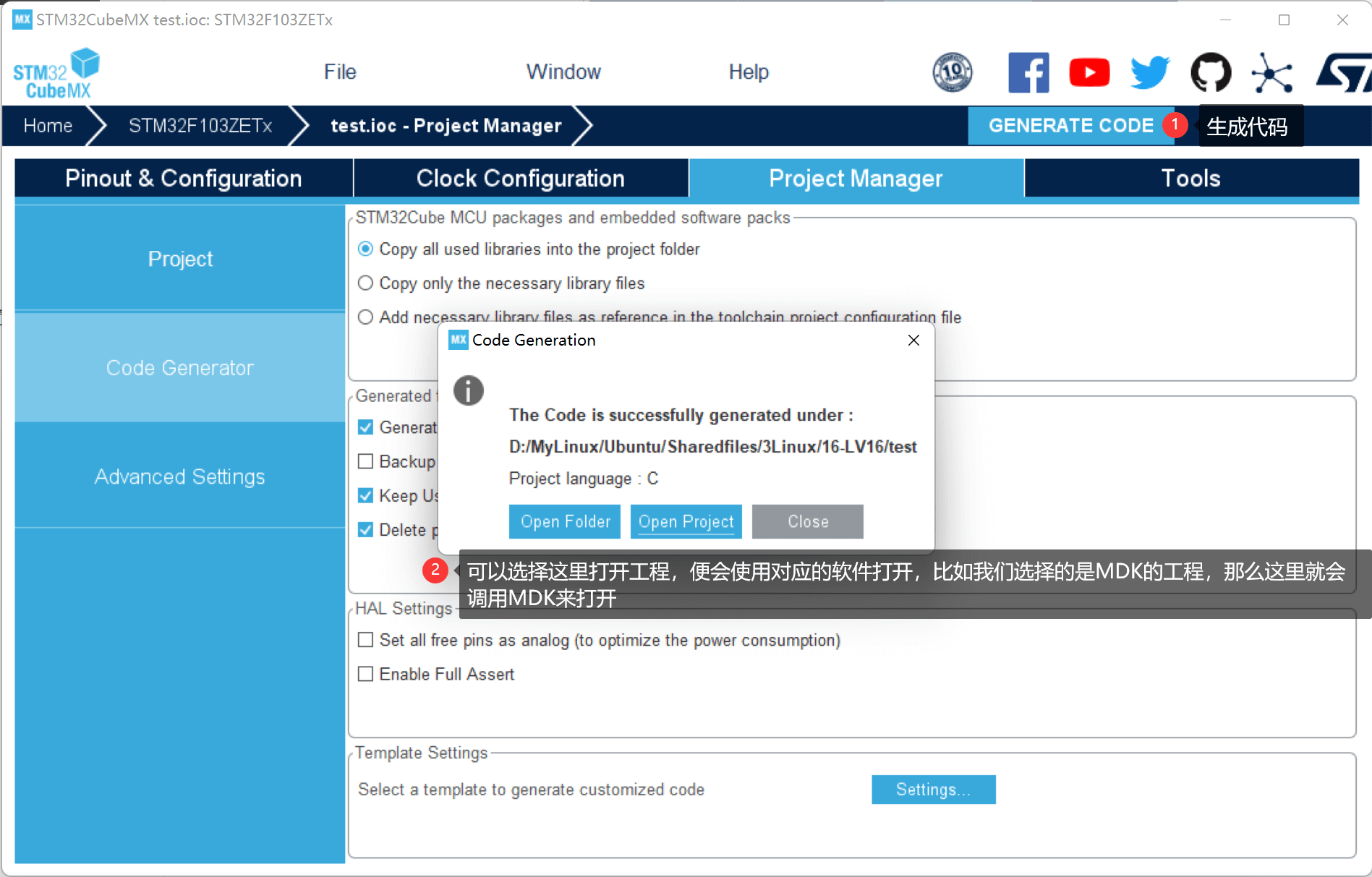
Task: Switch to the Clock Configuration tab
Action: pyautogui.click(x=520, y=179)
